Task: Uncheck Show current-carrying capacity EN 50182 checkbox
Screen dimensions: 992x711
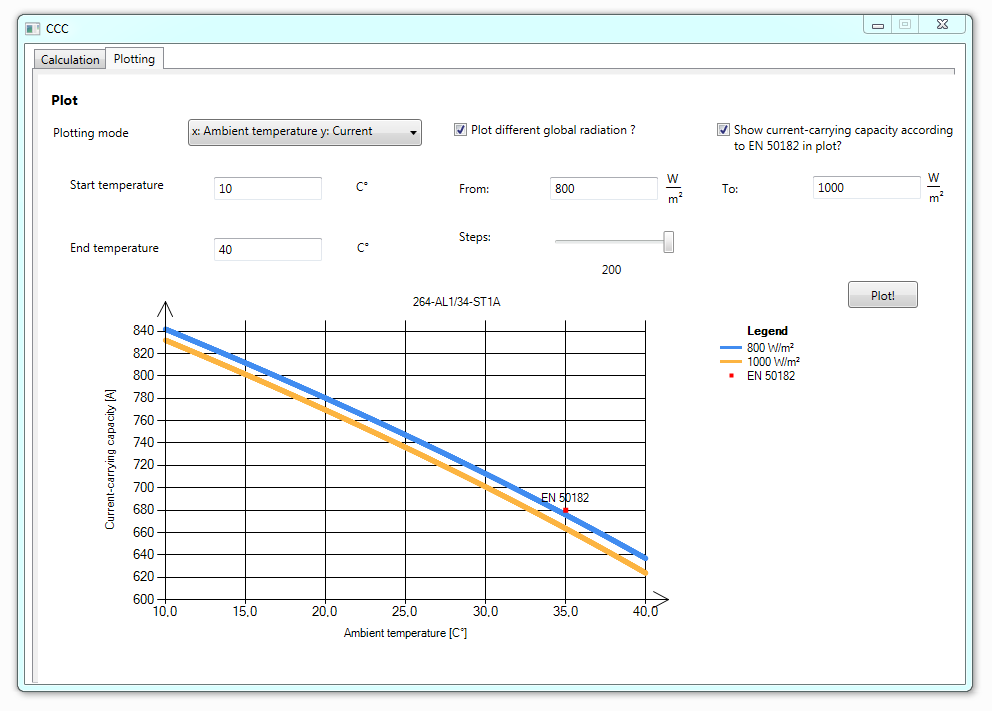Action: pyautogui.click(x=724, y=130)
